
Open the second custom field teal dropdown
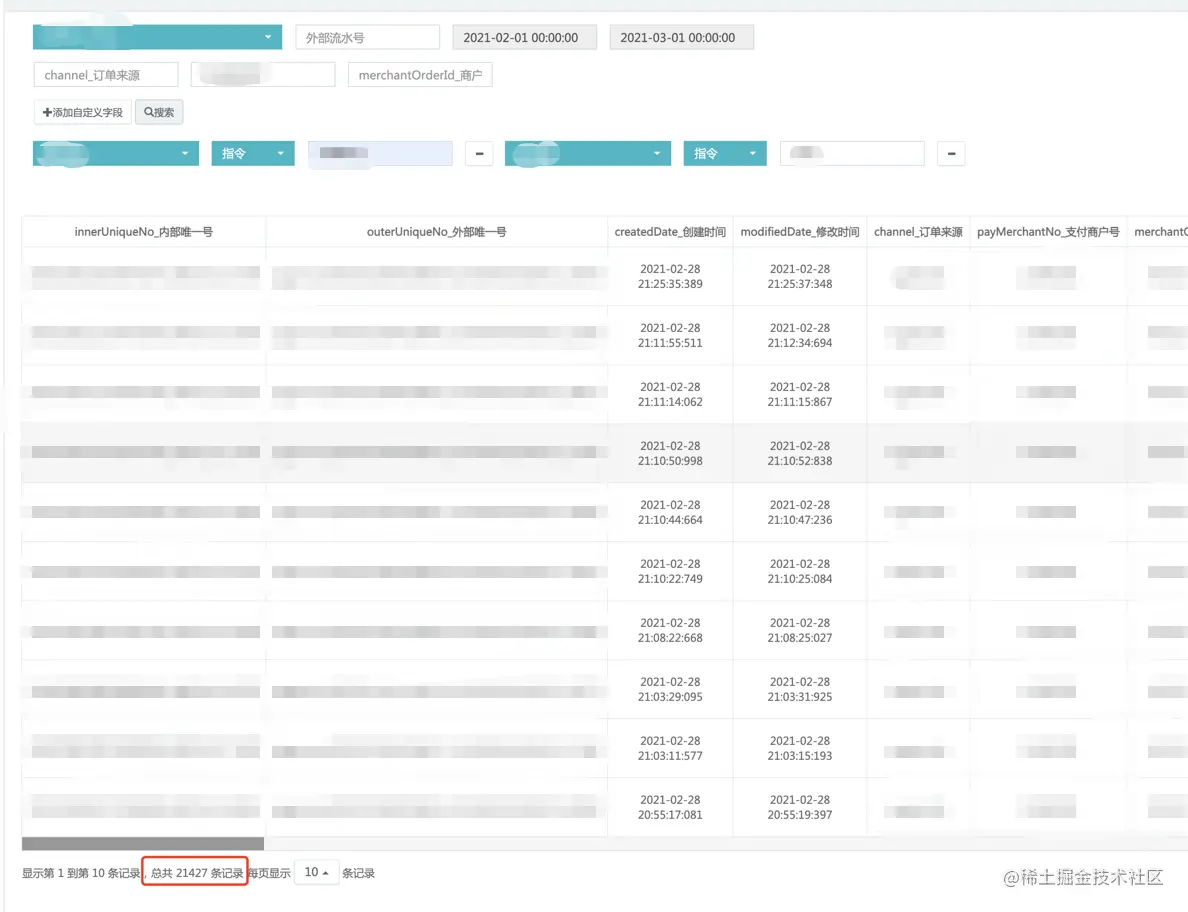point(587,153)
